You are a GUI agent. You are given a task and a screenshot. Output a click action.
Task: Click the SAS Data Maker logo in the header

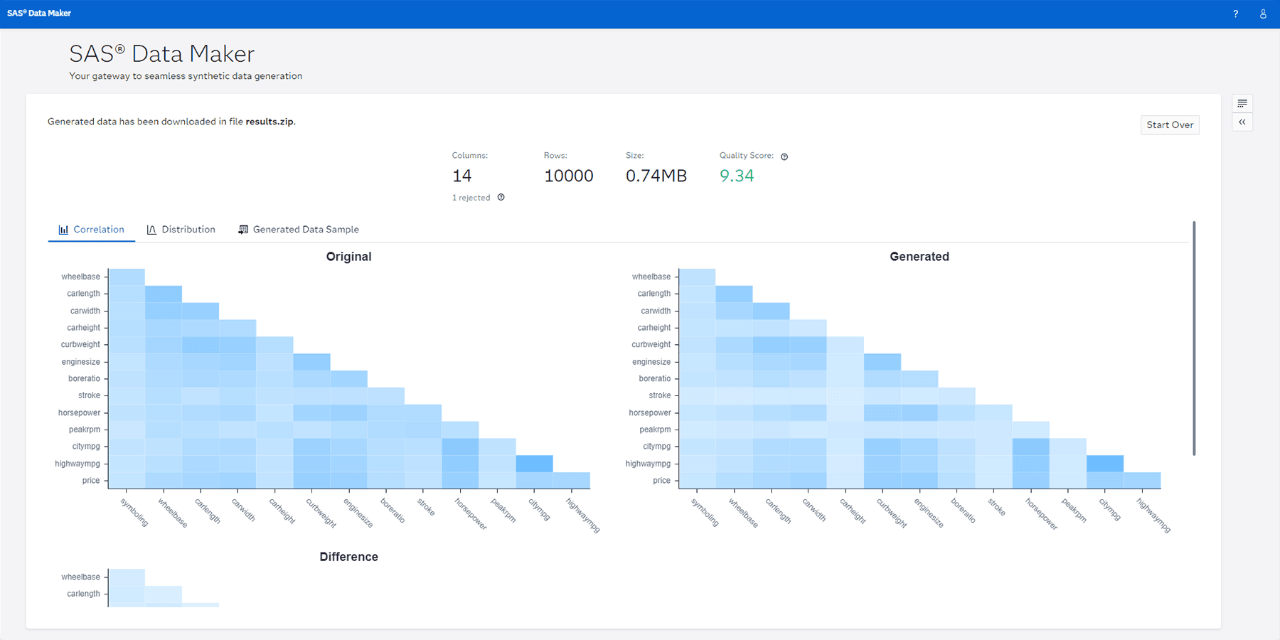tap(38, 14)
